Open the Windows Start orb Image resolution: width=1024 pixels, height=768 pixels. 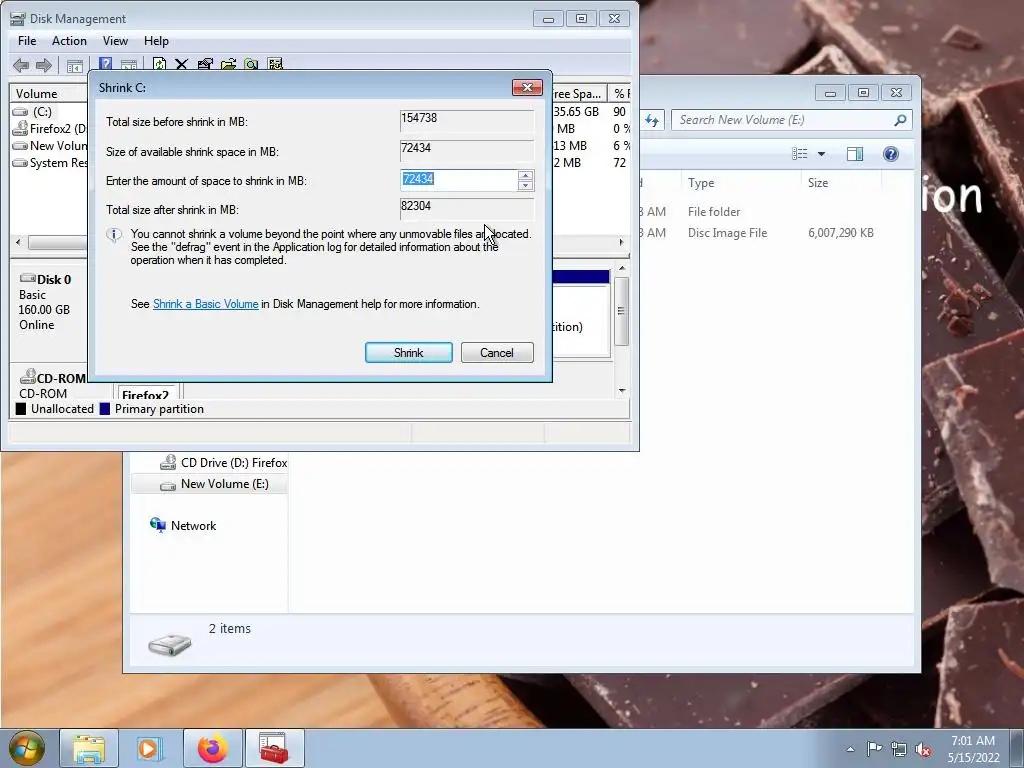pyautogui.click(x=27, y=748)
